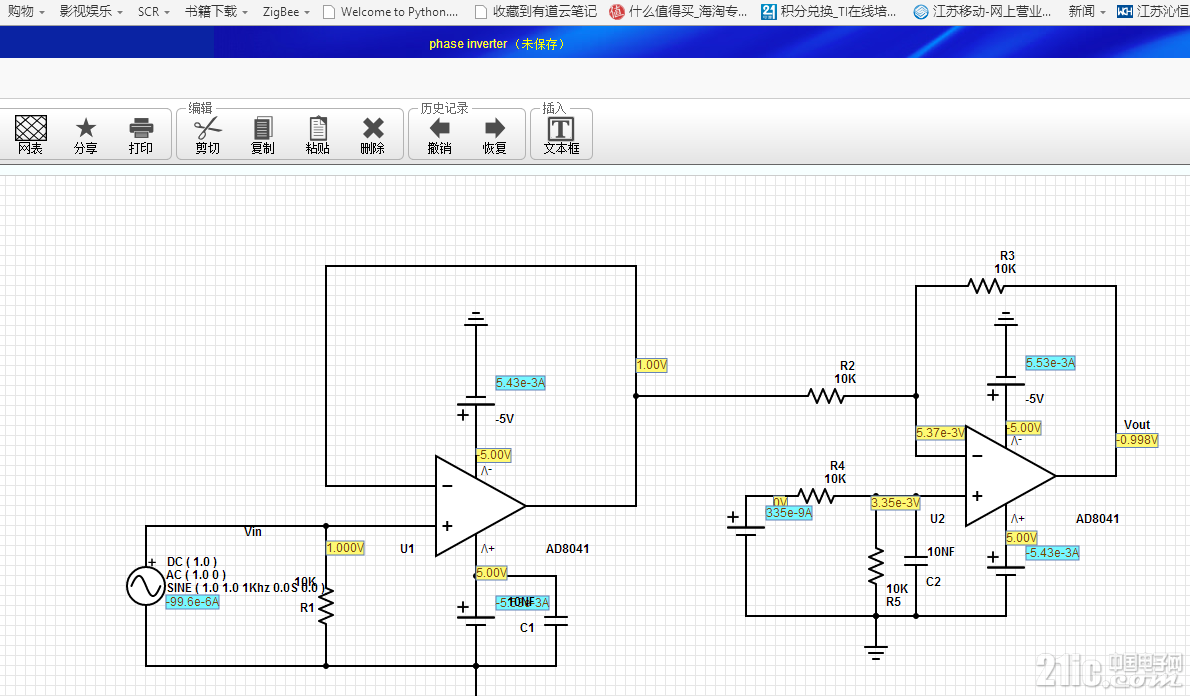Click the phase inverter title text
This screenshot has width=1190, height=696.
point(468,44)
